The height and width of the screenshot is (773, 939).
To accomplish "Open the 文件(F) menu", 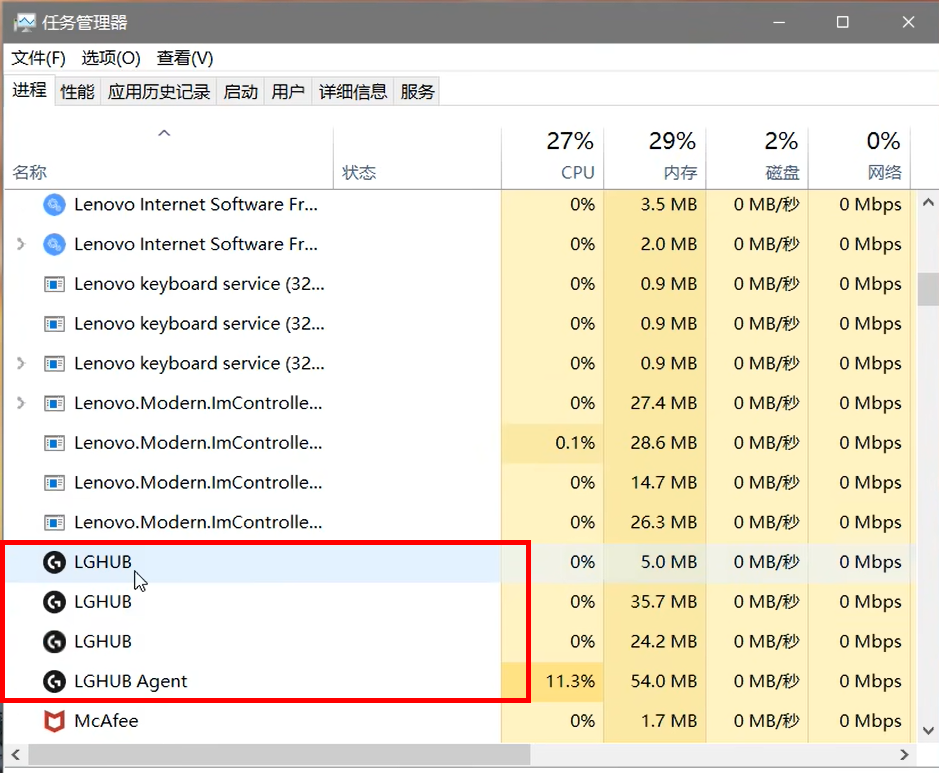I will pyautogui.click(x=38, y=58).
